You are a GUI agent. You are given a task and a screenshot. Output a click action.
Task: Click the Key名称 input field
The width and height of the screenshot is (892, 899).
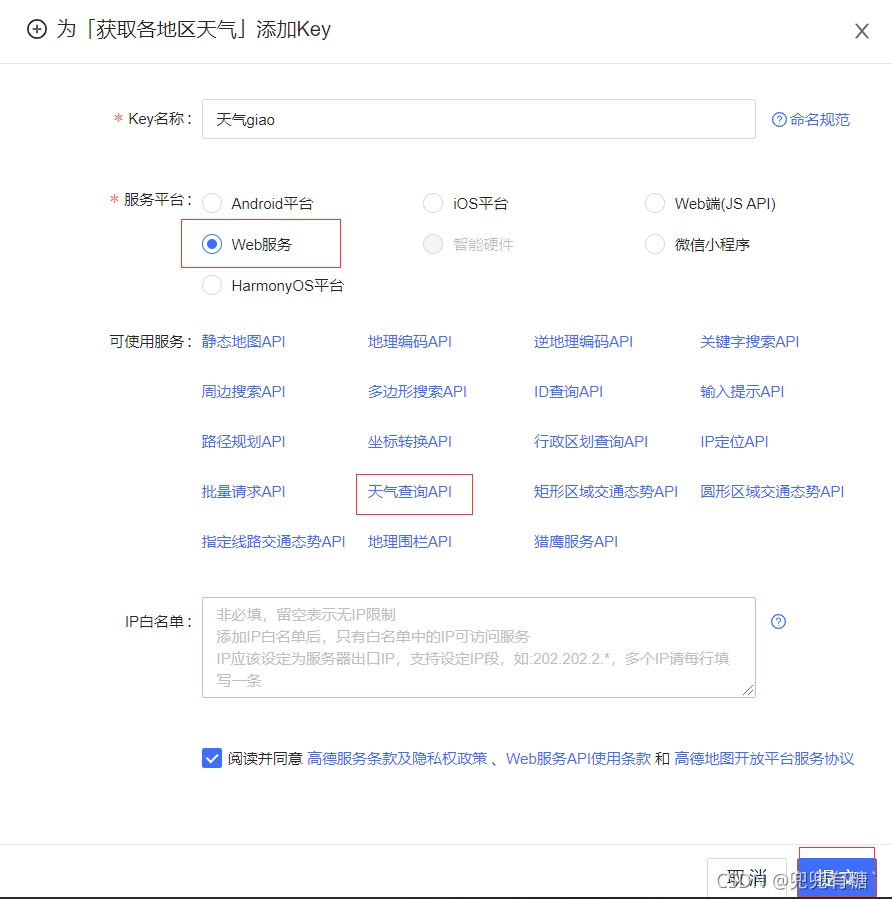(x=479, y=119)
